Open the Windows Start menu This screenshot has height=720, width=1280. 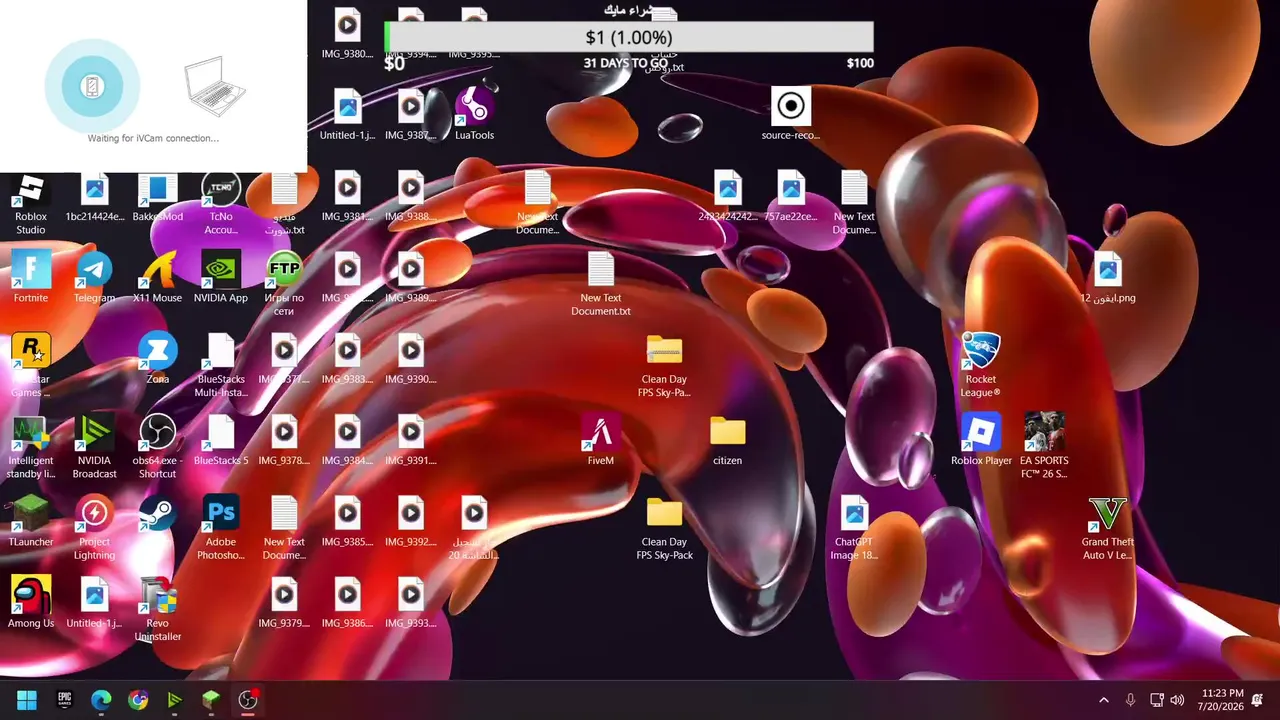point(27,700)
